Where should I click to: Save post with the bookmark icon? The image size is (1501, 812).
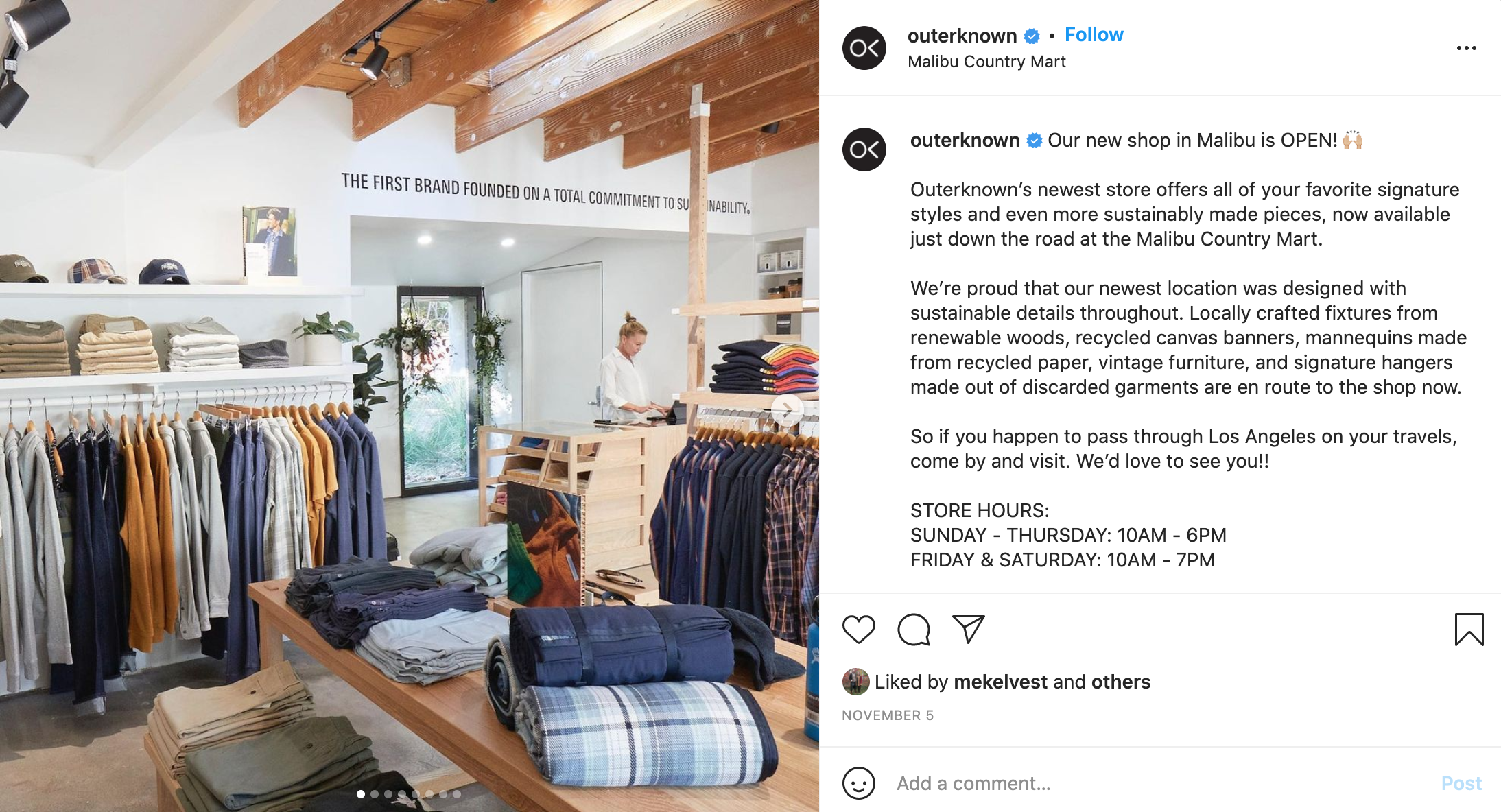1469,630
